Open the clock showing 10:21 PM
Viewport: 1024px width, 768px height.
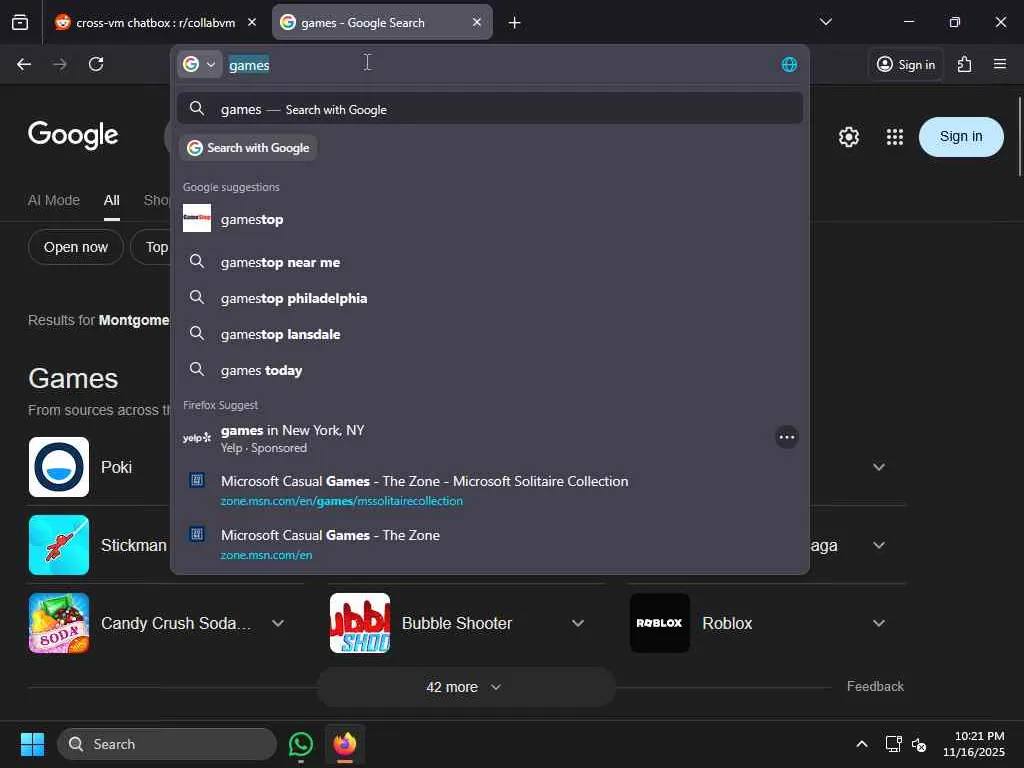point(974,744)
